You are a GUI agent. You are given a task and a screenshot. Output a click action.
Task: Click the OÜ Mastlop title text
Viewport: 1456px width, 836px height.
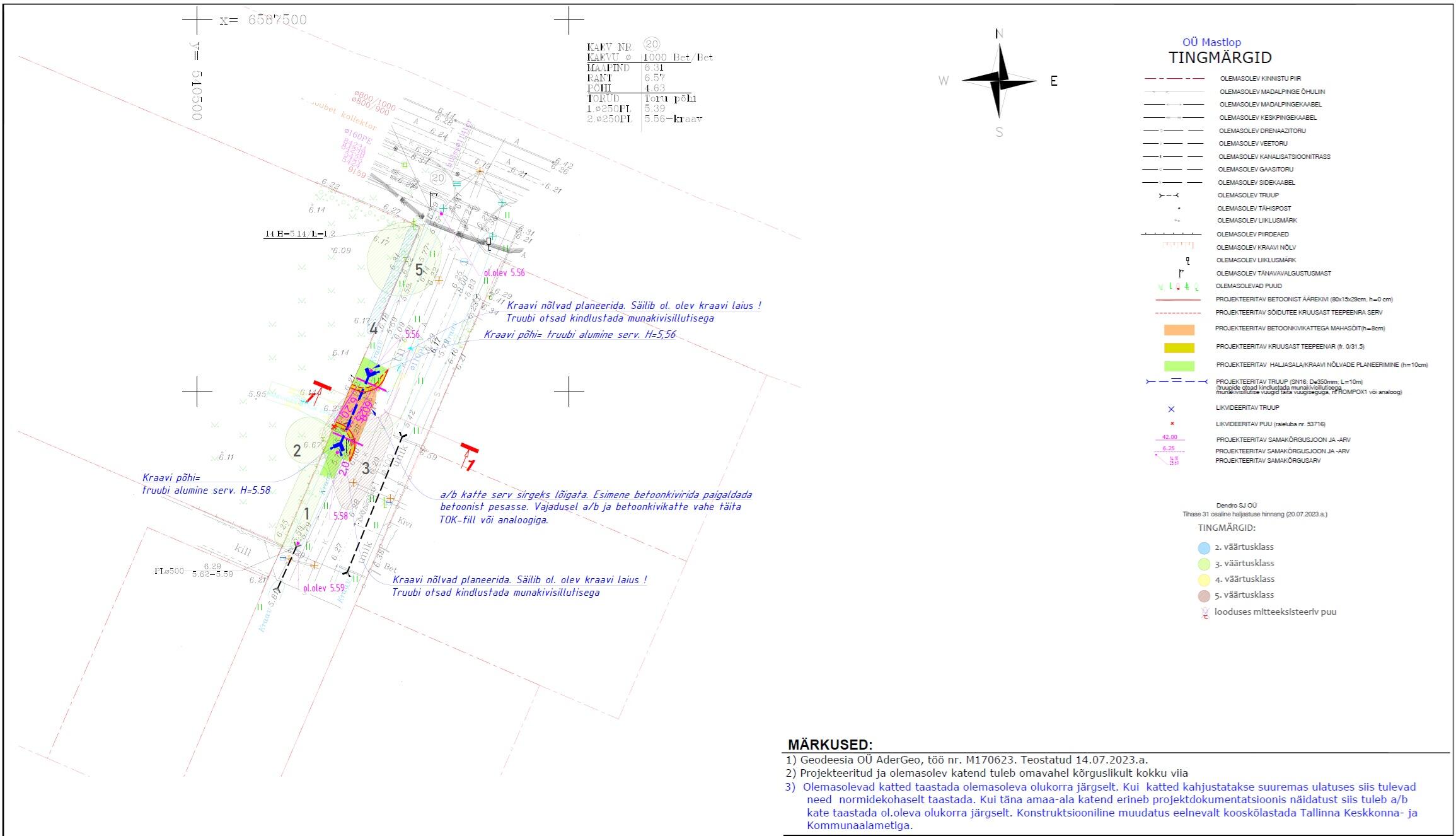click(1211, 42)
